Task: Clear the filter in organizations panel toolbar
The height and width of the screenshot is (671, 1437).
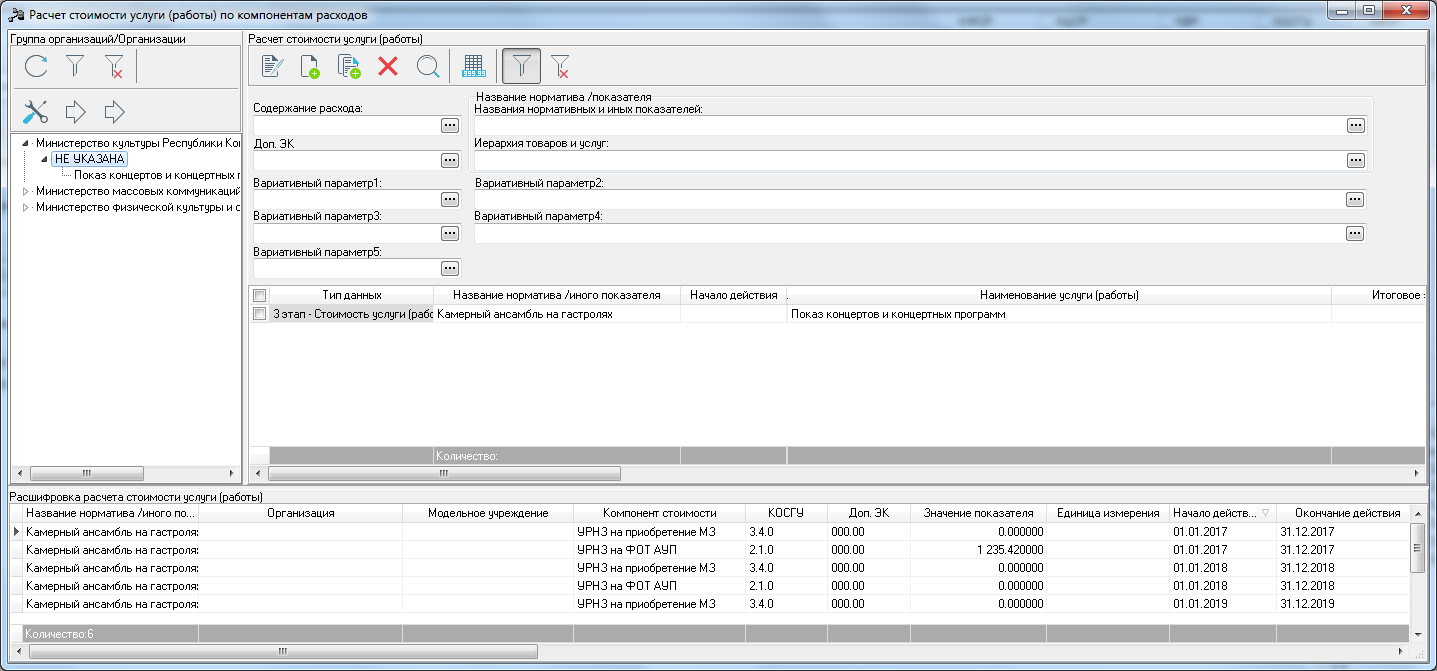Action: 114,67
